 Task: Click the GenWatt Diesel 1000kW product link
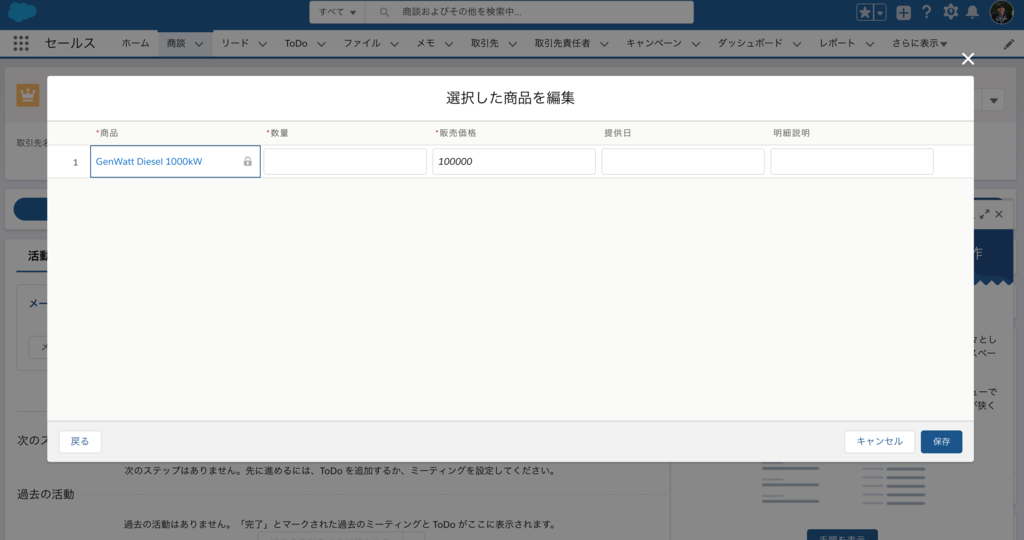(x=149, y=161)
